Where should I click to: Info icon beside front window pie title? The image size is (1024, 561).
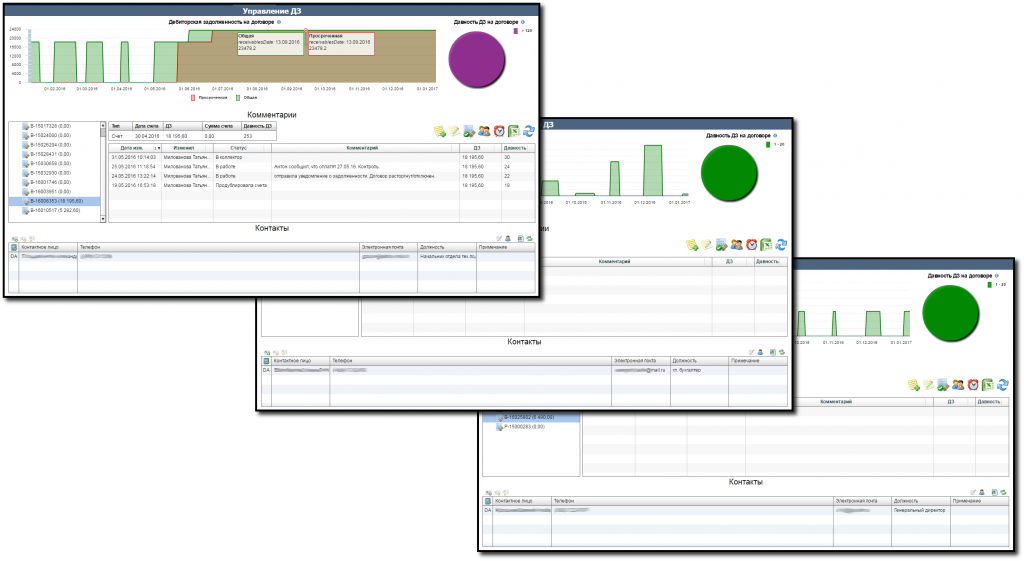522,22
